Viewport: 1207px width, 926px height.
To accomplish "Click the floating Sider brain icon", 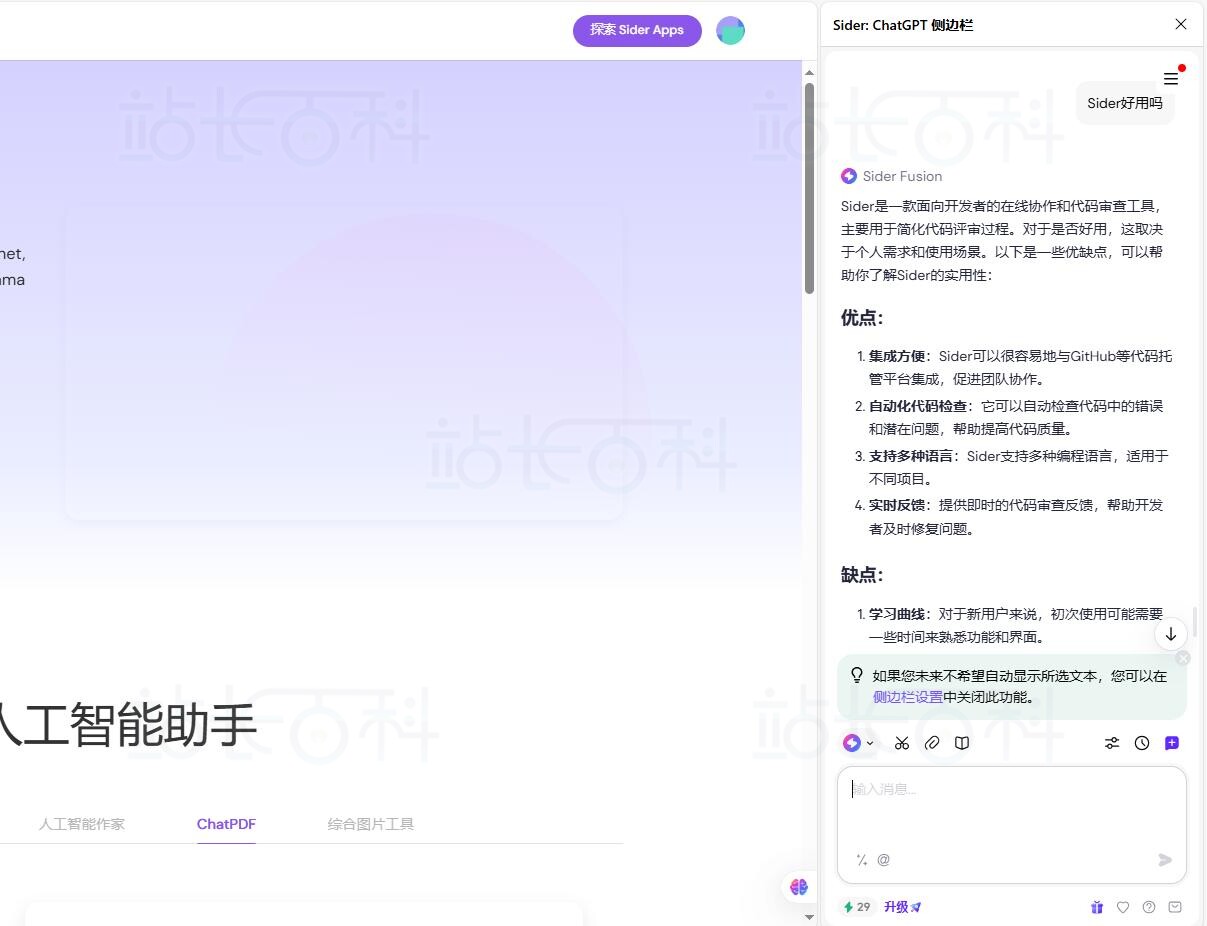I will [798, 887].
